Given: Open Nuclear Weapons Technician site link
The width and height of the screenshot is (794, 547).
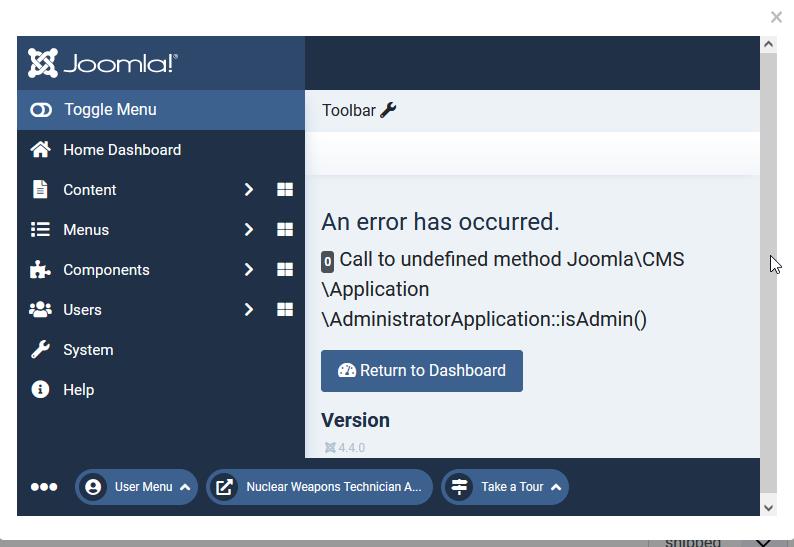Looking at the screenshot, I should point(320,487).
